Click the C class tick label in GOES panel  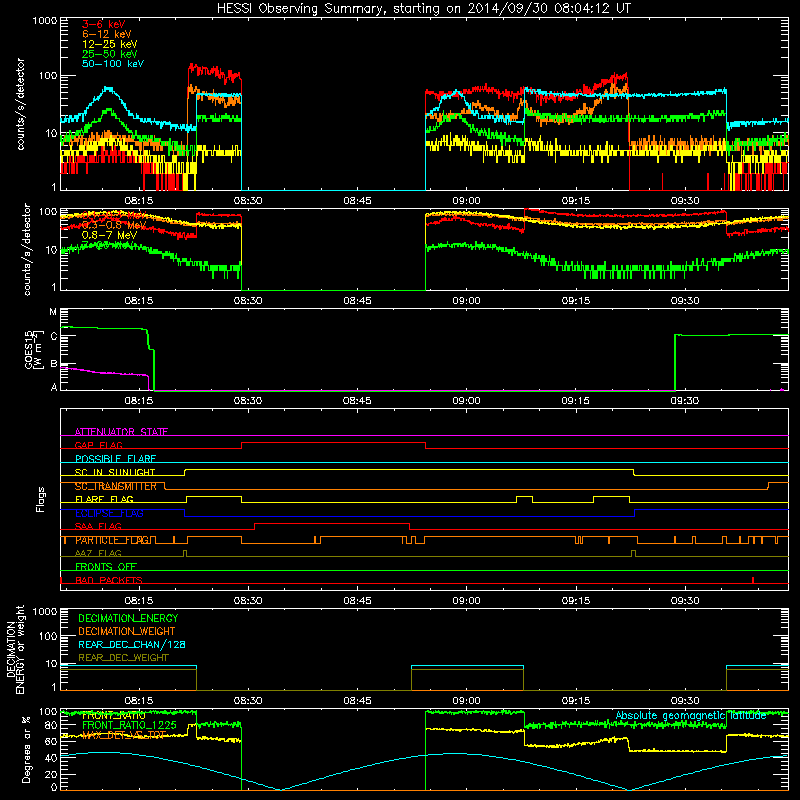coord(54,337)
